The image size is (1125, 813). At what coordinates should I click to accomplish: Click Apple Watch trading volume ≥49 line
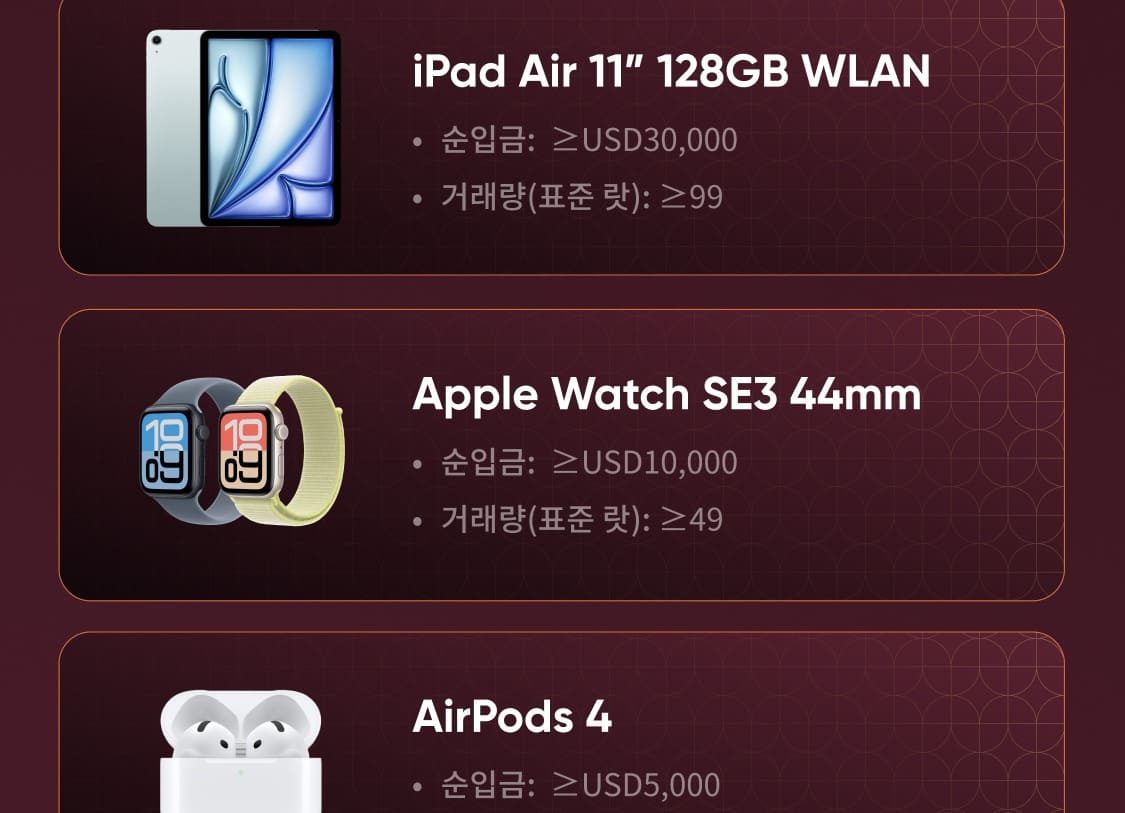coord(568,520)
